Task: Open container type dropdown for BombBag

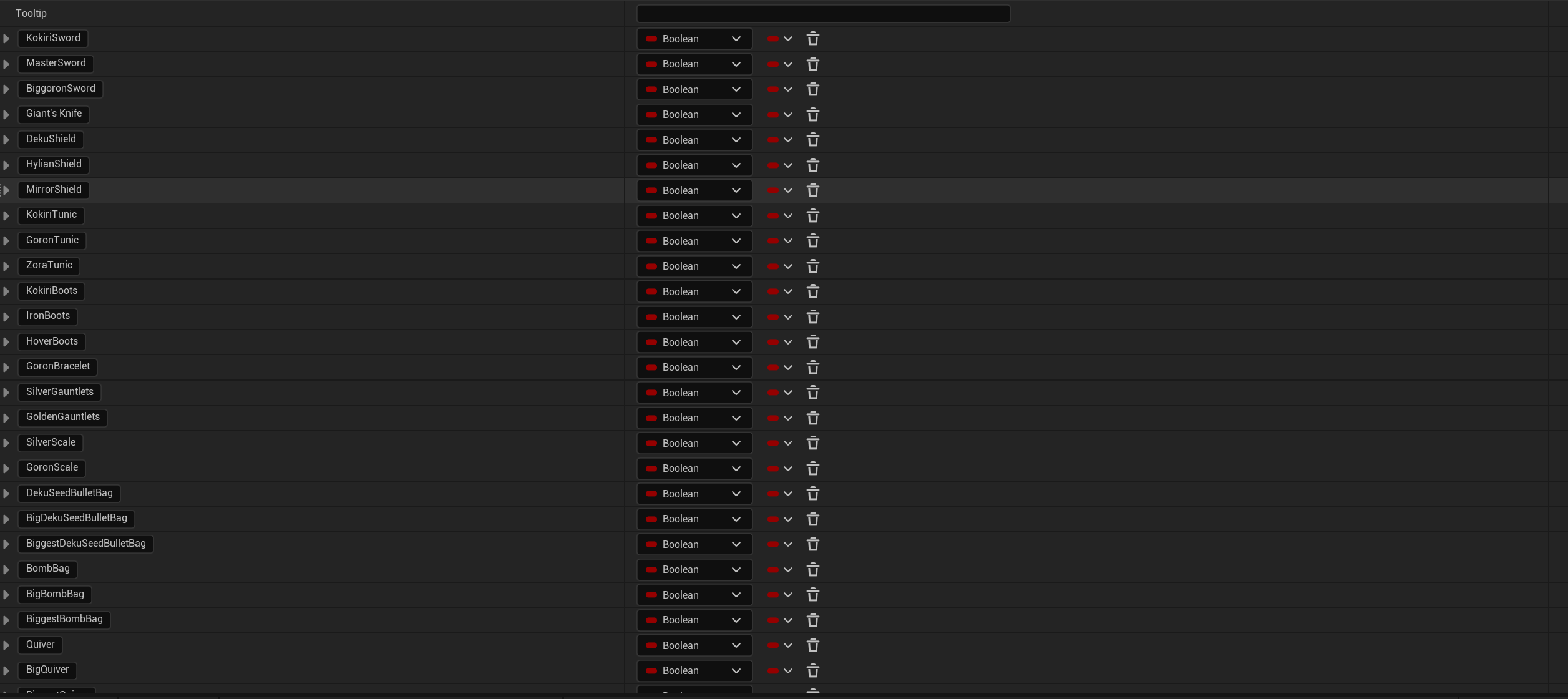Action: 780,570
